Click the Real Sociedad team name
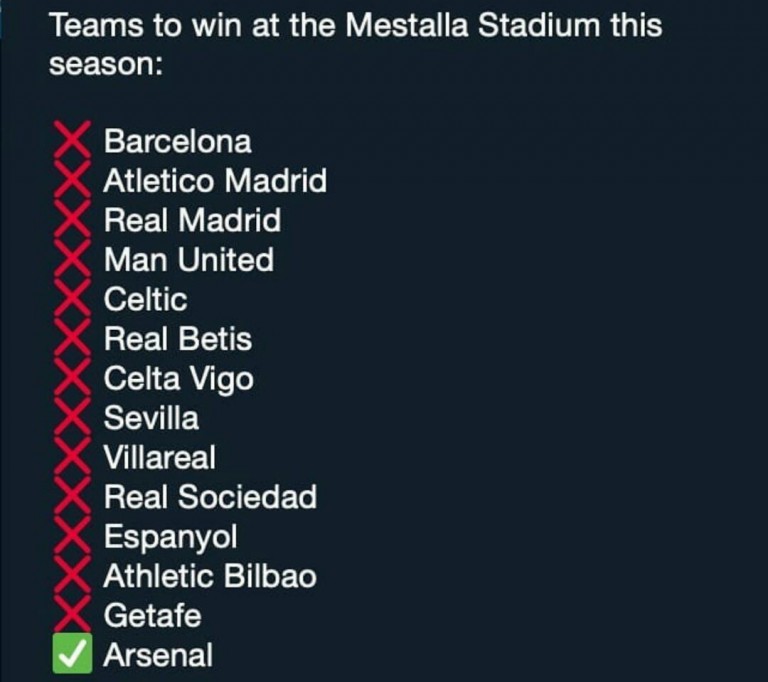 click(x=211, y=497)
